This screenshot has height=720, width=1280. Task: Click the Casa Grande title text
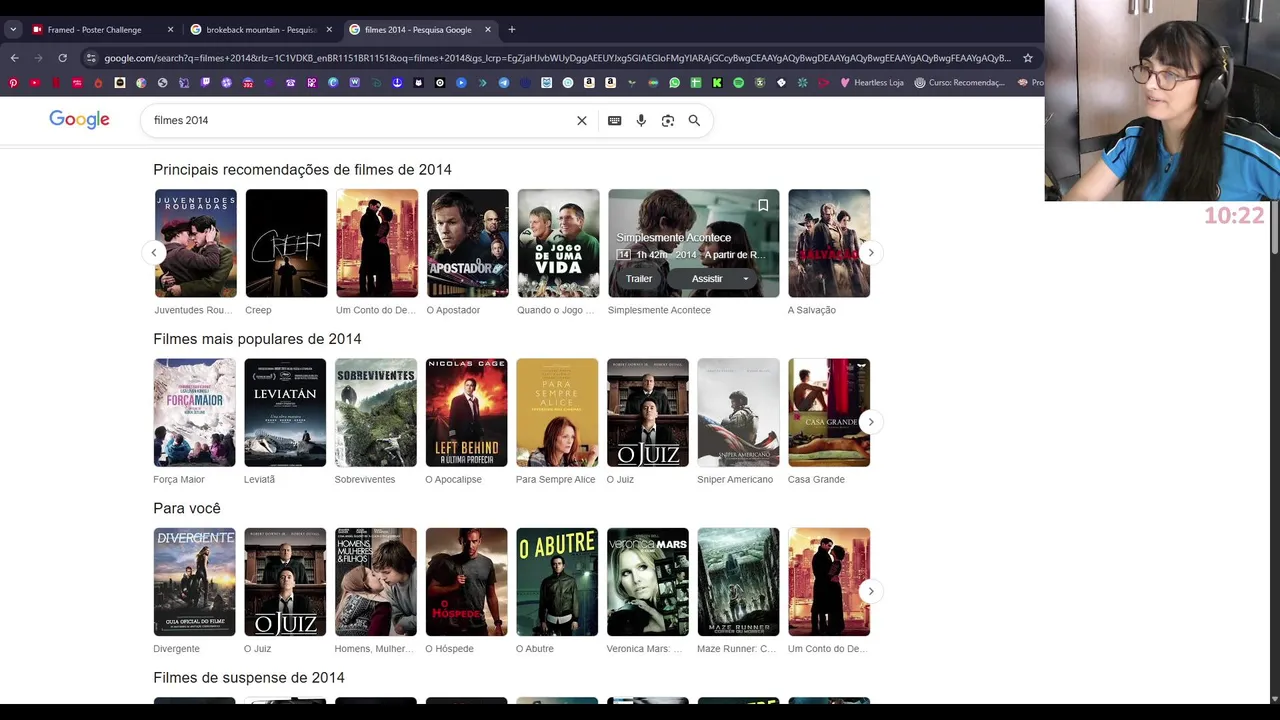click(x=816, y=479)
